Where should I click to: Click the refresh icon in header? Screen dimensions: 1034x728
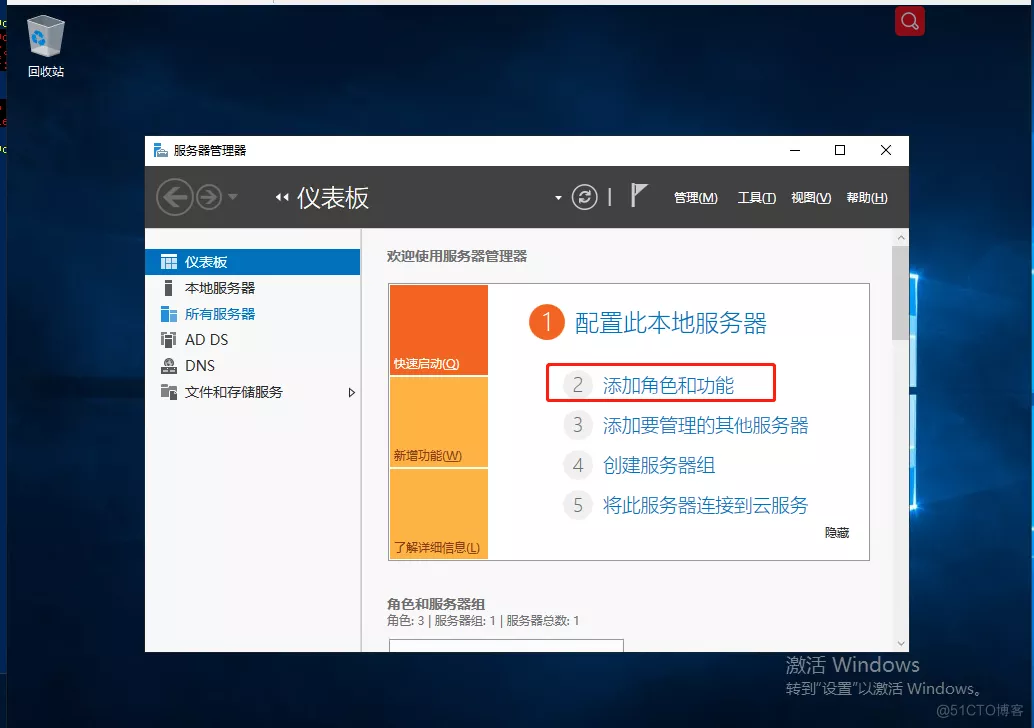(x=584, y=197)
